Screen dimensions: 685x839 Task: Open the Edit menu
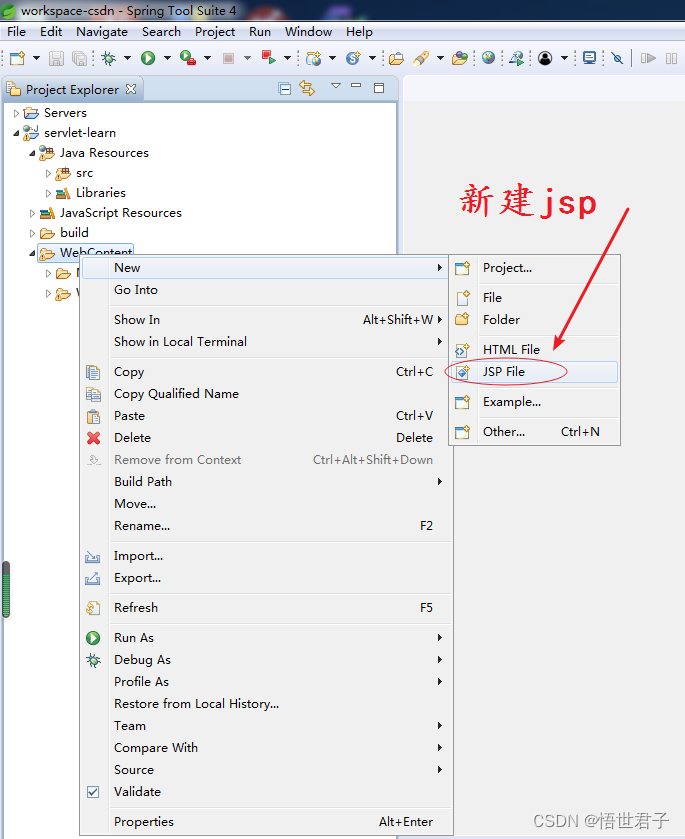click(51, 32)
